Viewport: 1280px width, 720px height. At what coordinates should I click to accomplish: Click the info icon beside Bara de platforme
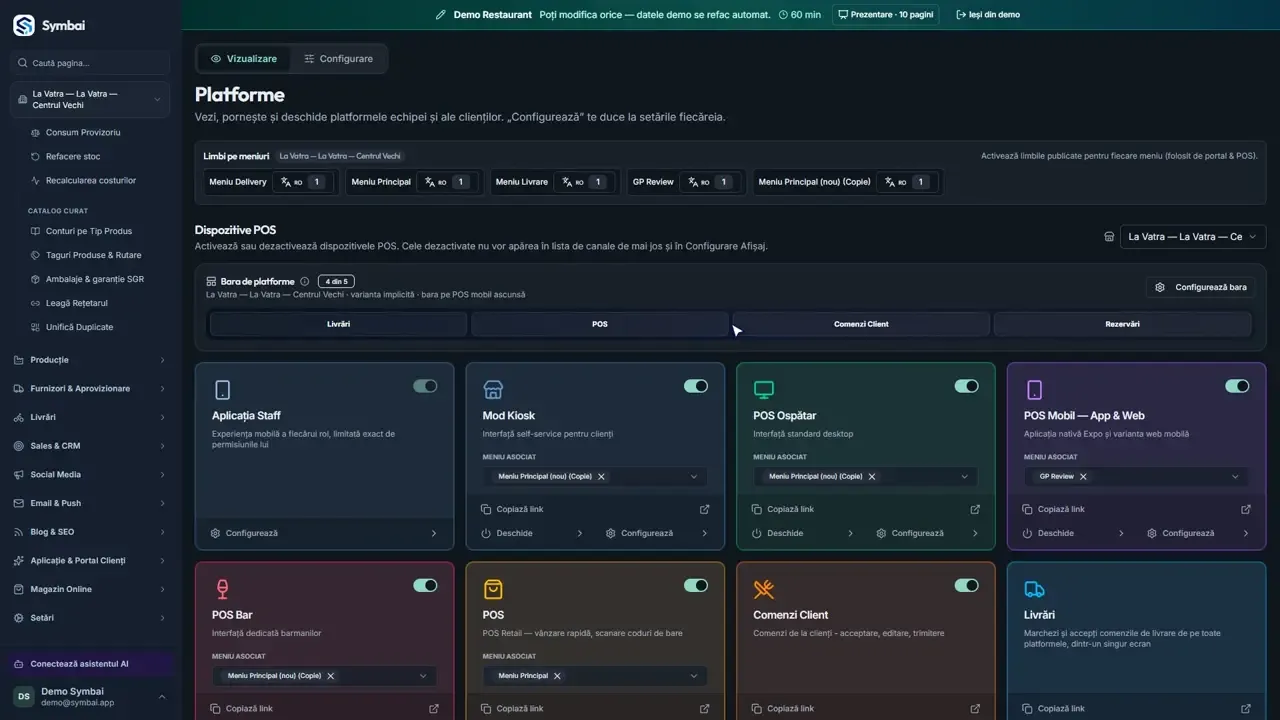(x=305, y=282)
